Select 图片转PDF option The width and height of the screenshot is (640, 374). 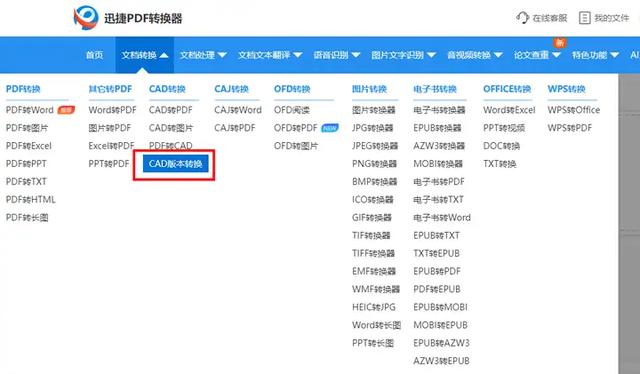point(110,128)
